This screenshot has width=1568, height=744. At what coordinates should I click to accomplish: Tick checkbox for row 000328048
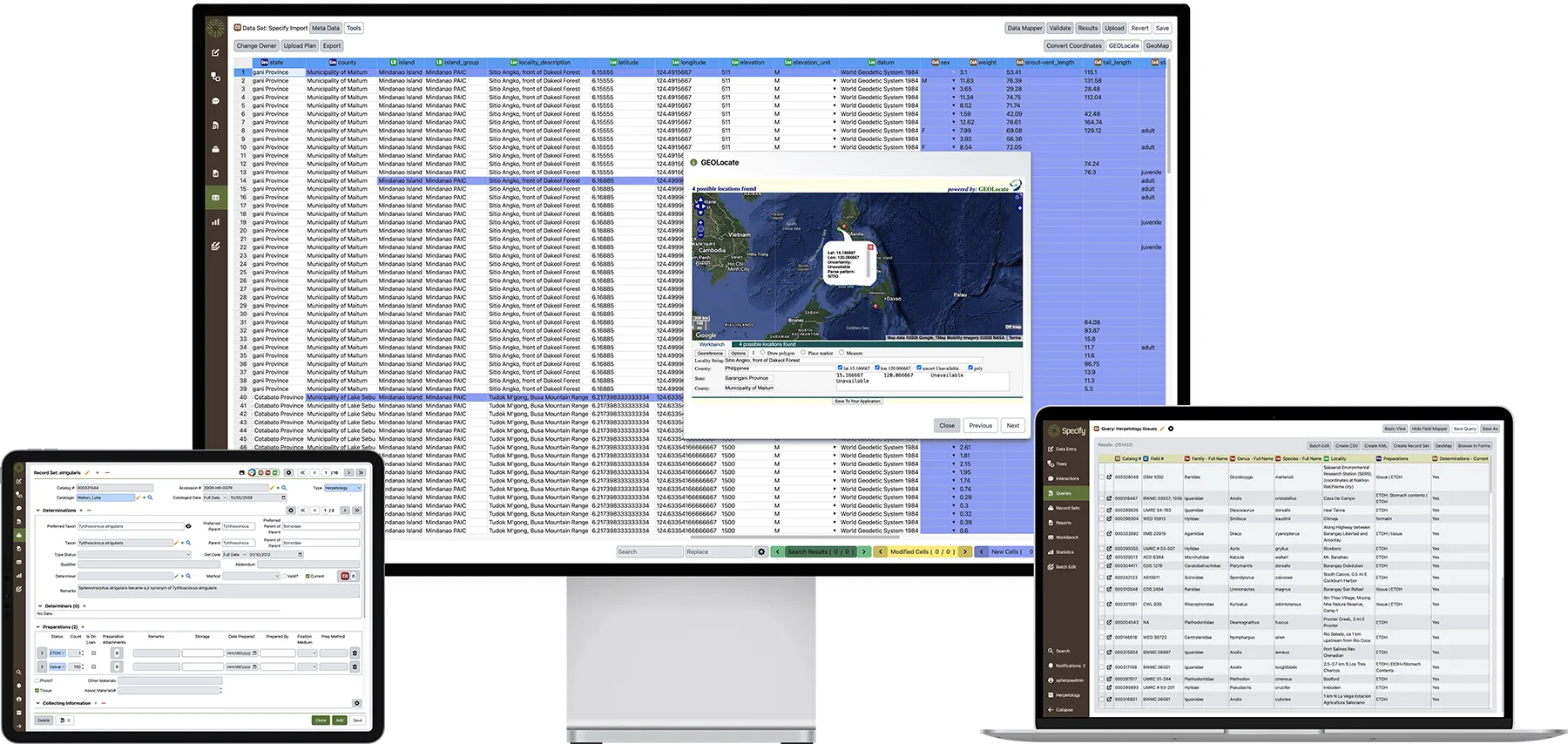pos(1101,477)
